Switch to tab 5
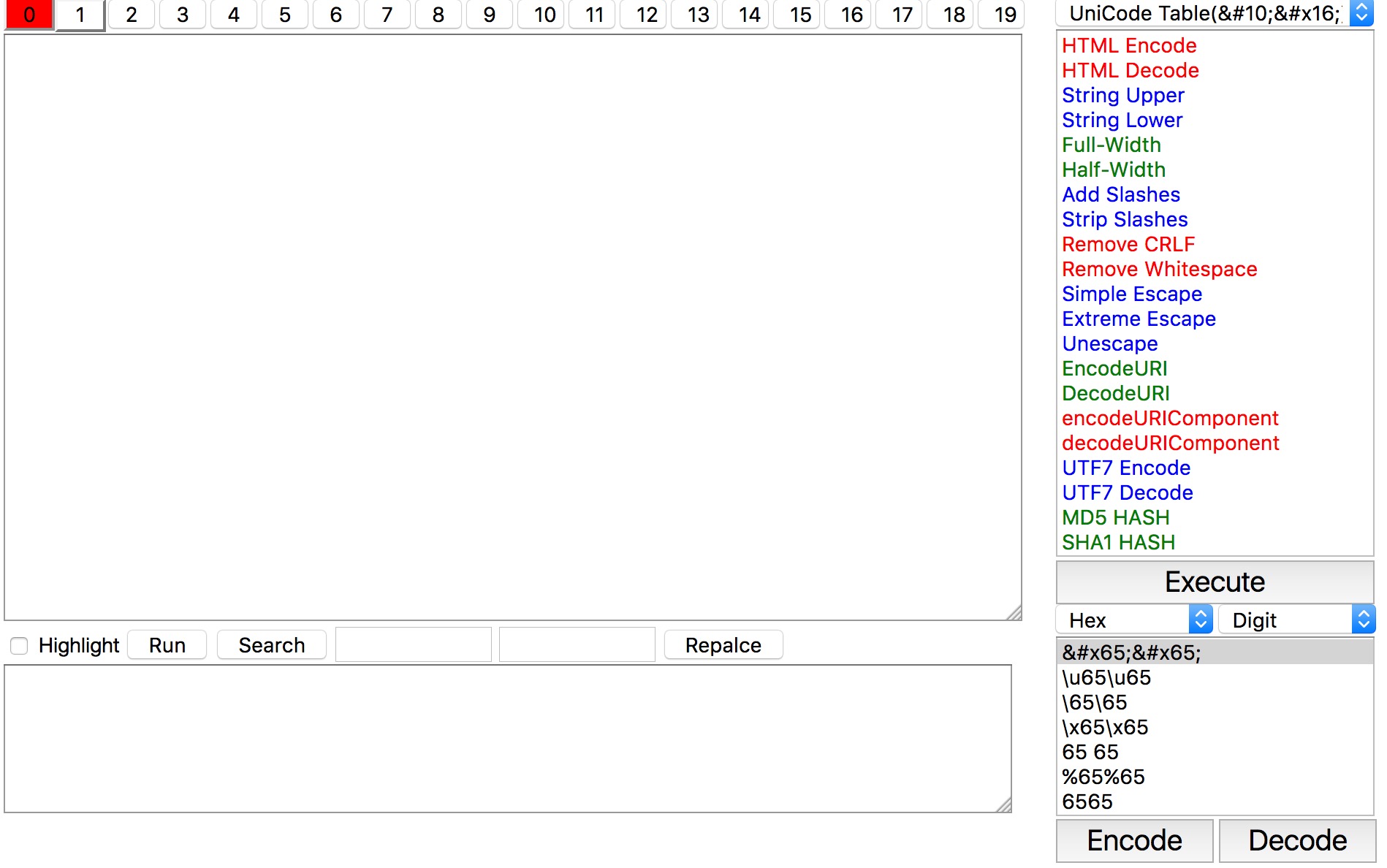Viewport: 1387px width, 868px height. tap(285, 15)
